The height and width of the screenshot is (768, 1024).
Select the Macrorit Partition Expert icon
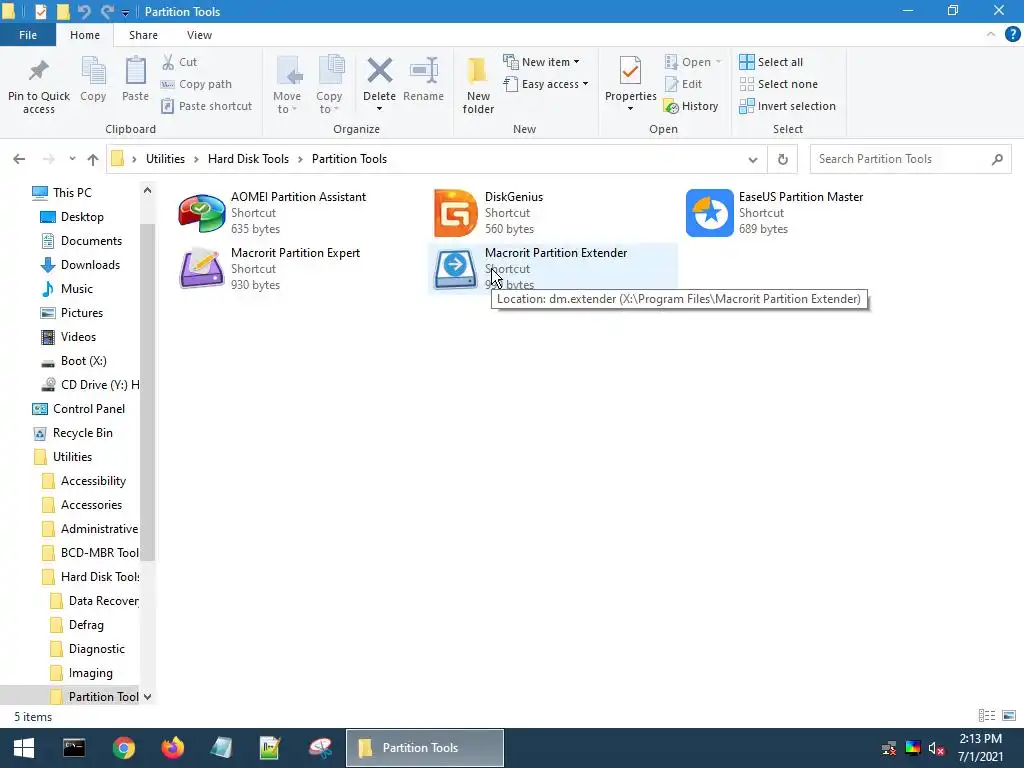[202, 268]
